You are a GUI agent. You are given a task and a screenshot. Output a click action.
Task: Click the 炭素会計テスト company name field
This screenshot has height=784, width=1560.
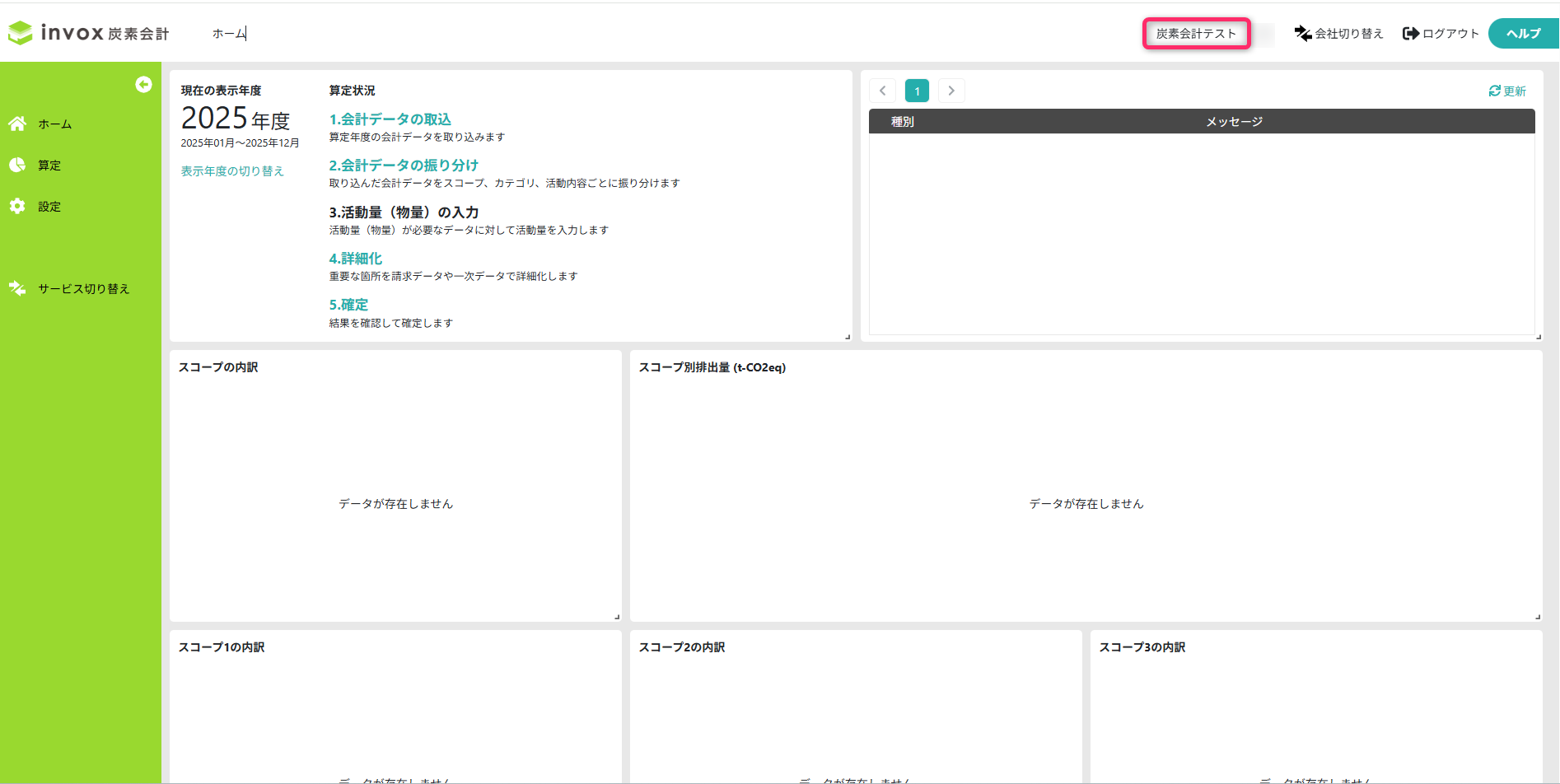click(x=1196, y=33)
